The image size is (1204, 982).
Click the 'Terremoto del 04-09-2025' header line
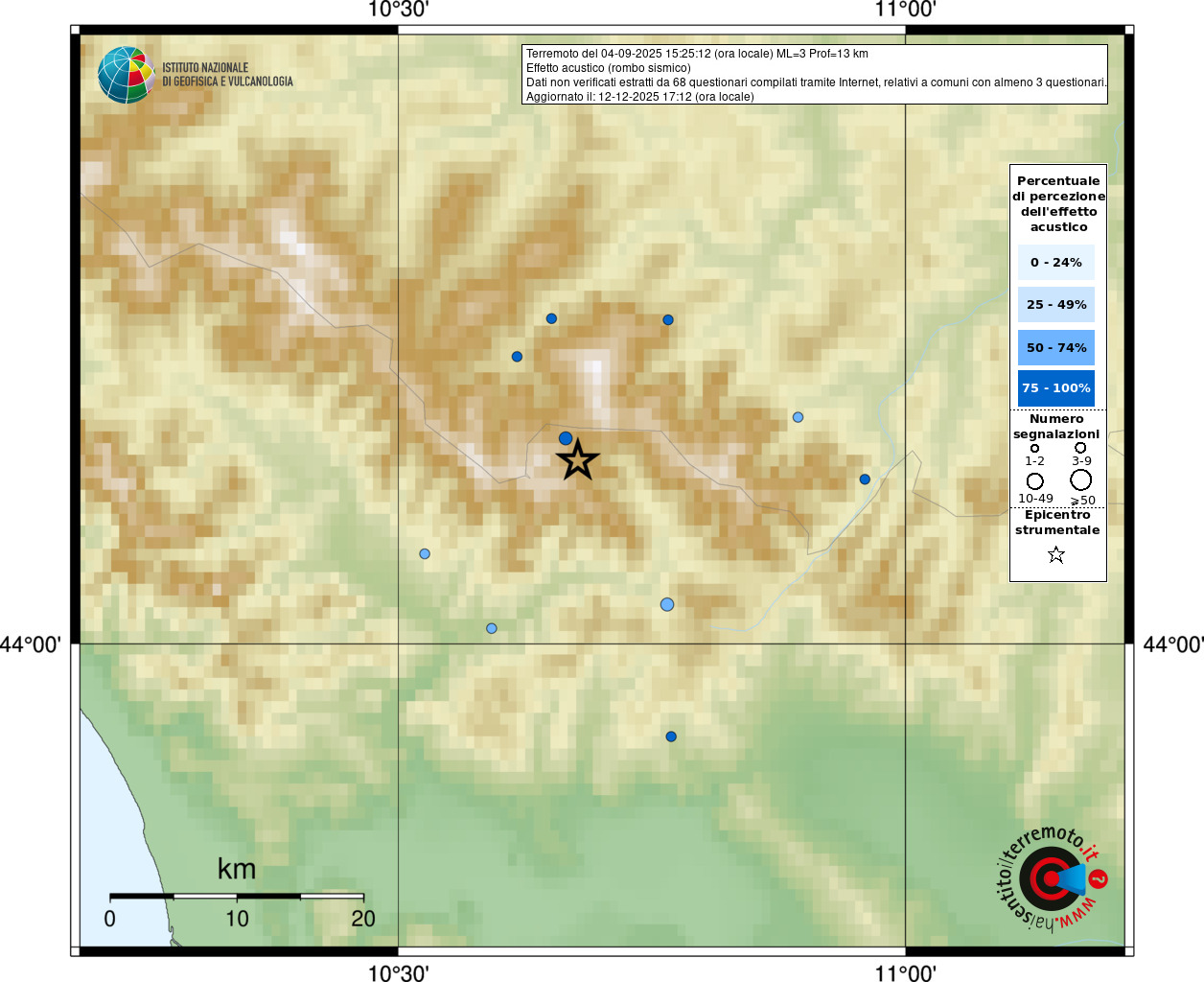pyautogui.click(x=697, y=54)
